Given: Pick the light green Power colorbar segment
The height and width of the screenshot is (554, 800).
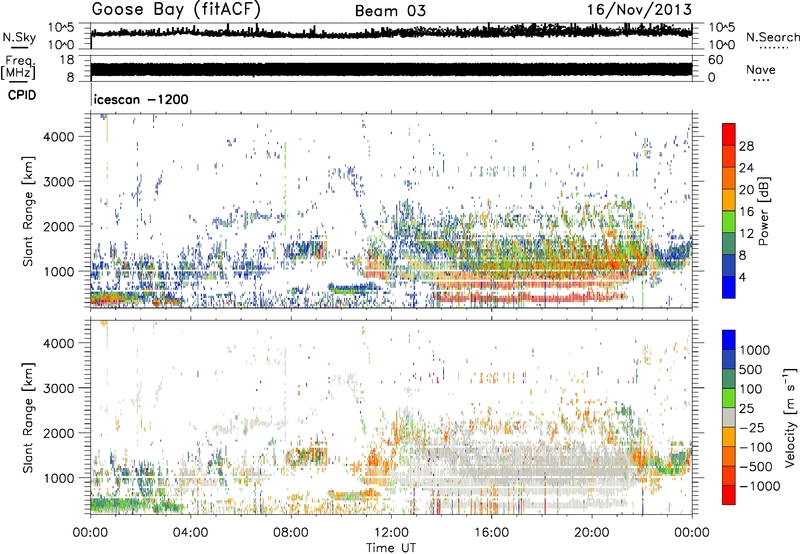Looking at the screenshot, I should [x=729, y=222].
